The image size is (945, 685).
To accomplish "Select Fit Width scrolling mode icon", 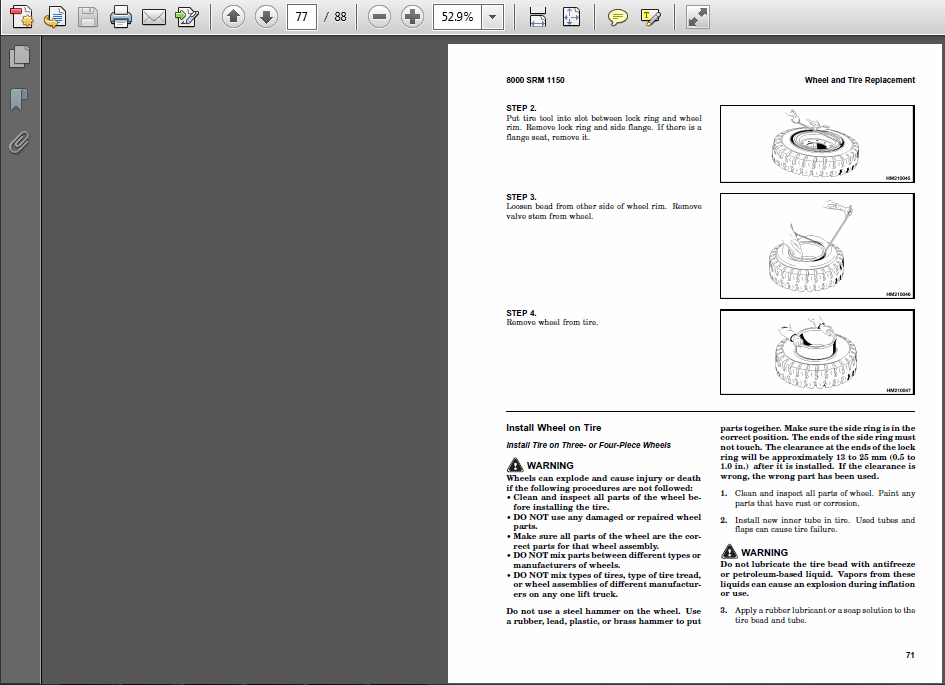I will pos(538,17).
